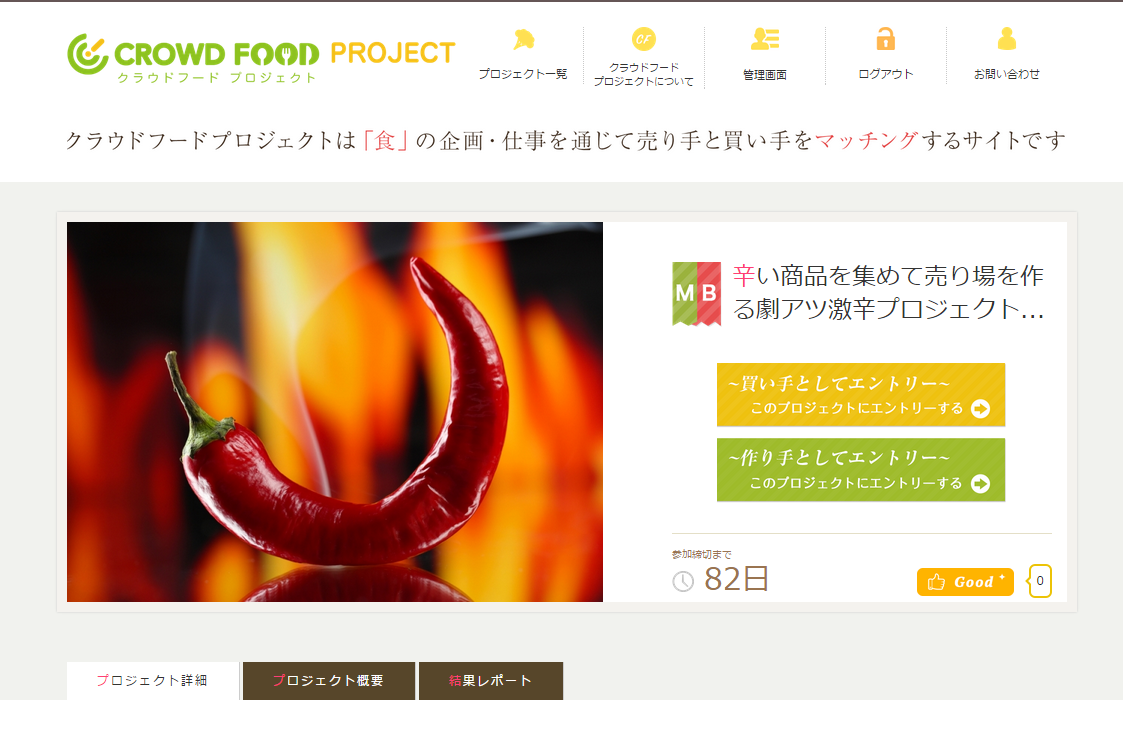
Task: Click the お問い合わせ person icon
Action: tap(1007, 39)
